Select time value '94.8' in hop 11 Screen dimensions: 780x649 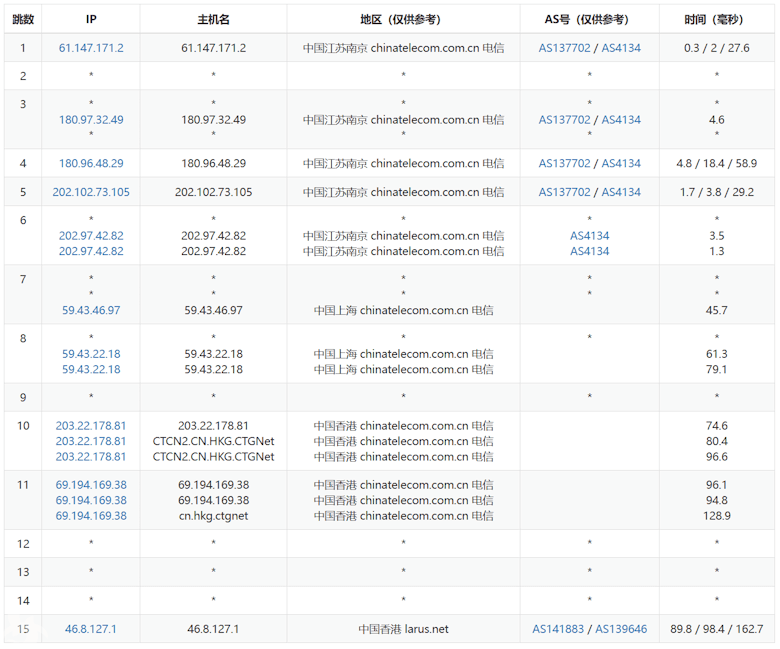717,500
